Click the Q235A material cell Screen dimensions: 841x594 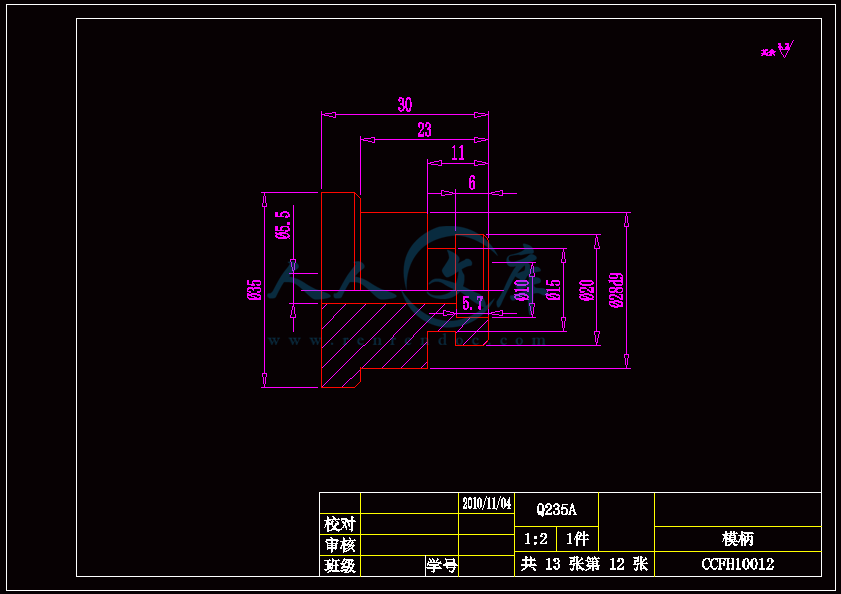point(556,509)
